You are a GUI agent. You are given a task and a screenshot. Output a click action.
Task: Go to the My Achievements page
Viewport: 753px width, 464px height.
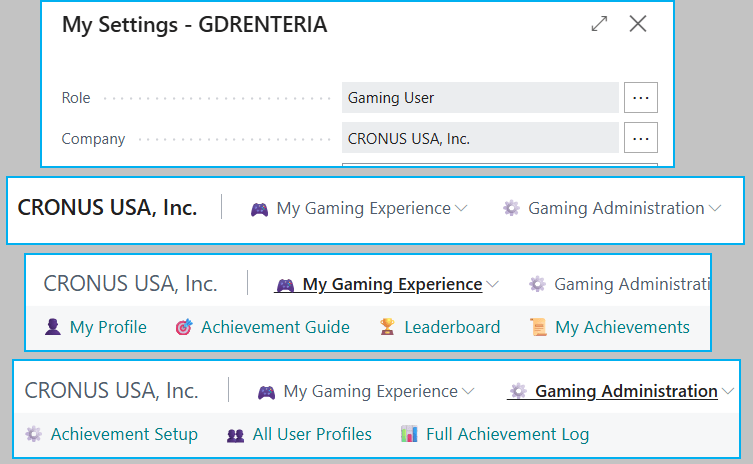tap(622, 327)
